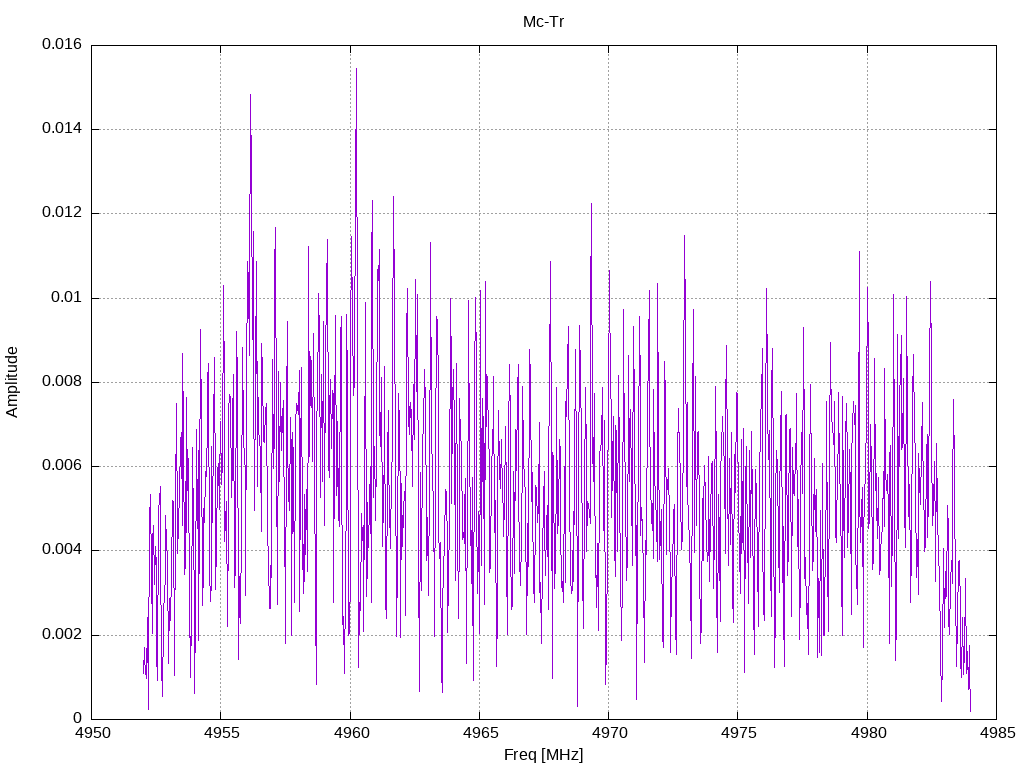The height and width of the screenshot is (768, 1024).
Task: Click the x-axis tick label 4985
Action: (x=997, y=733)
